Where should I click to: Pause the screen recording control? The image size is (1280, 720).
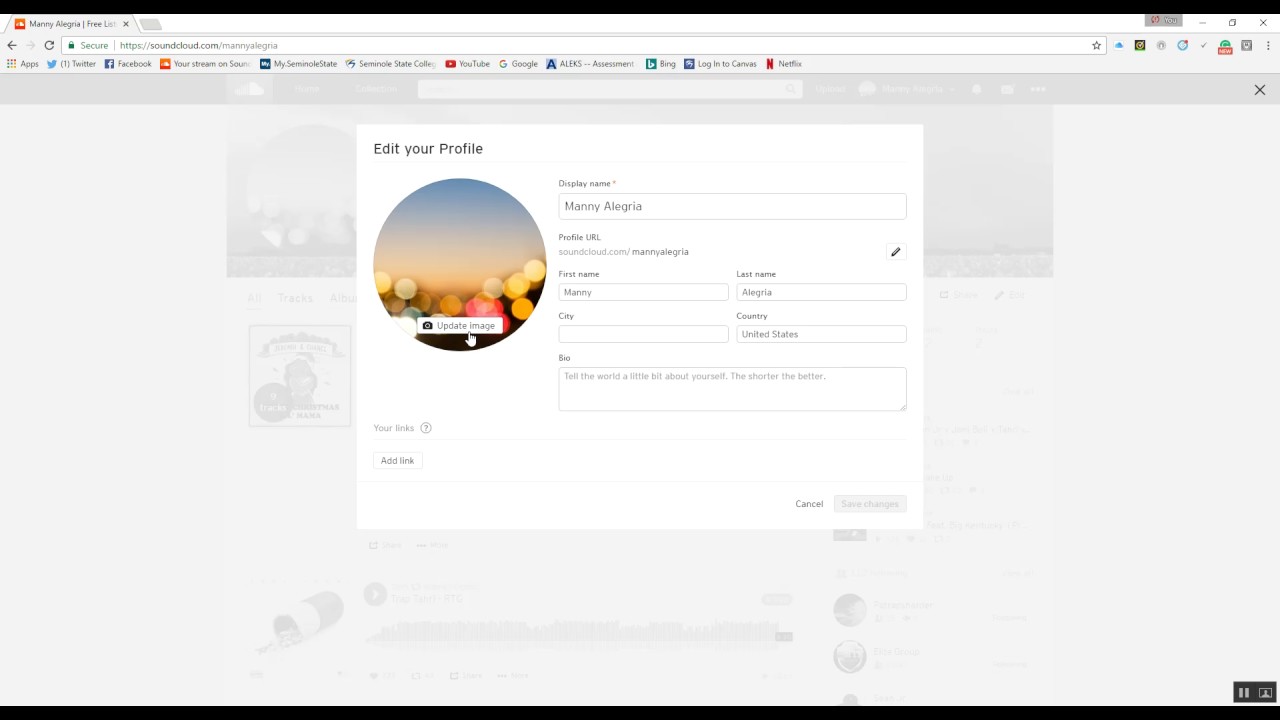[1243, 692]
